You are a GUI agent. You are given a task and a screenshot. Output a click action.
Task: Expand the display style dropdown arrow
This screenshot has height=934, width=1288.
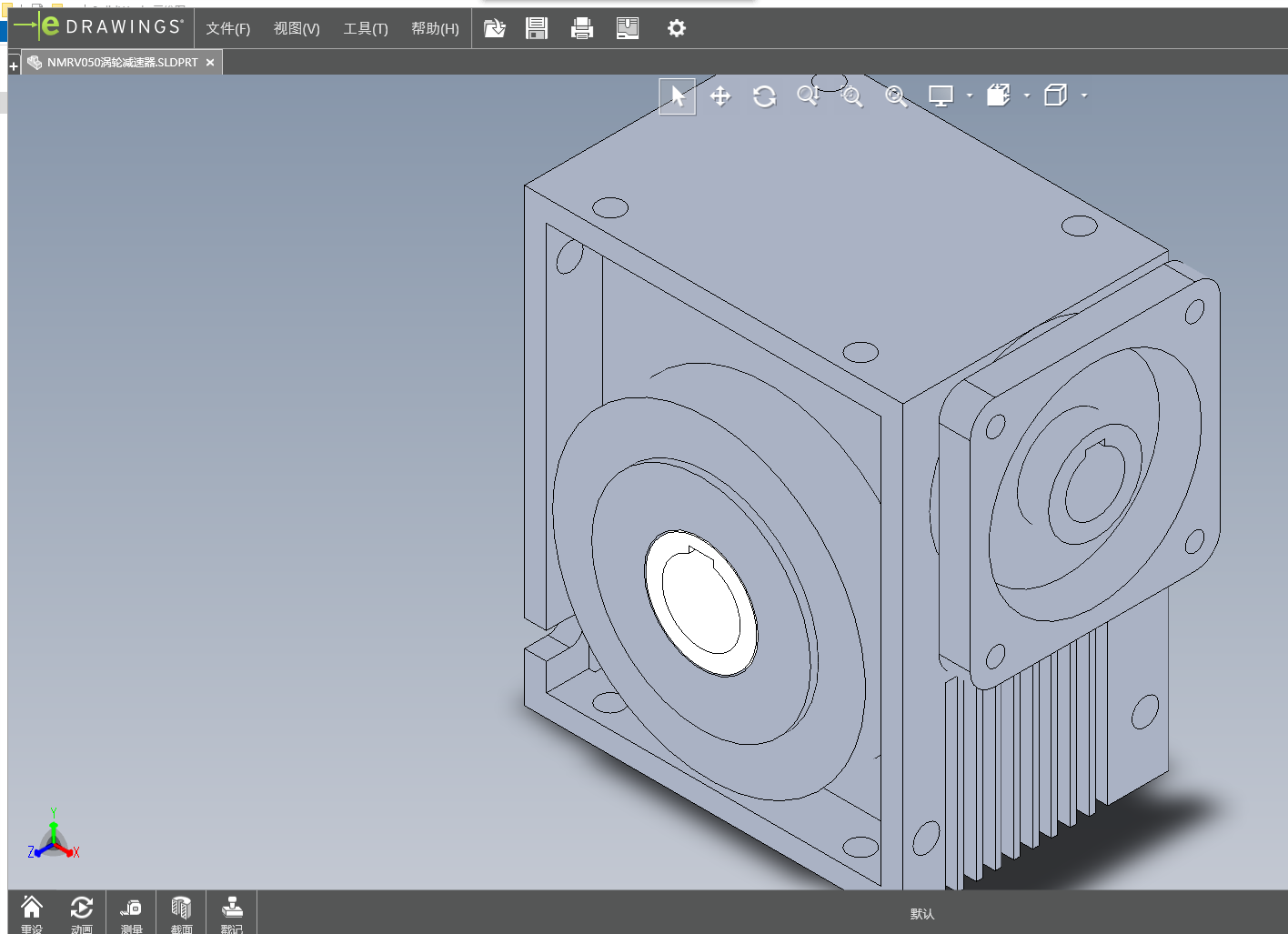tap(1027, 95)
